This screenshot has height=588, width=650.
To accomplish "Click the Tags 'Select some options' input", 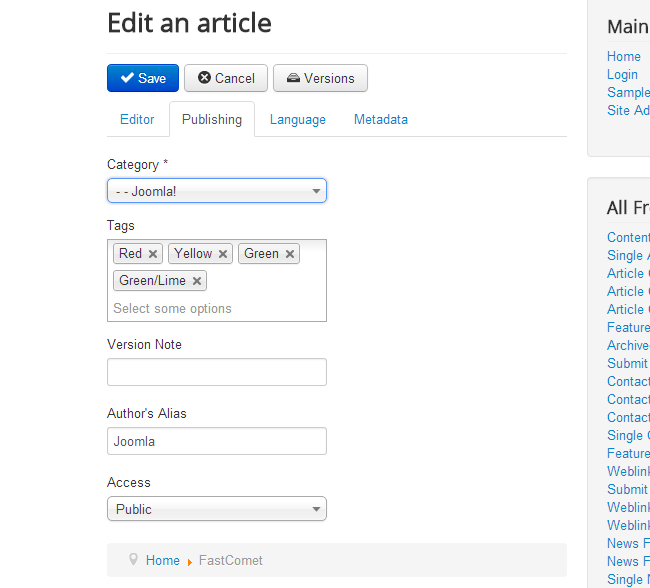I will (200, 309).
